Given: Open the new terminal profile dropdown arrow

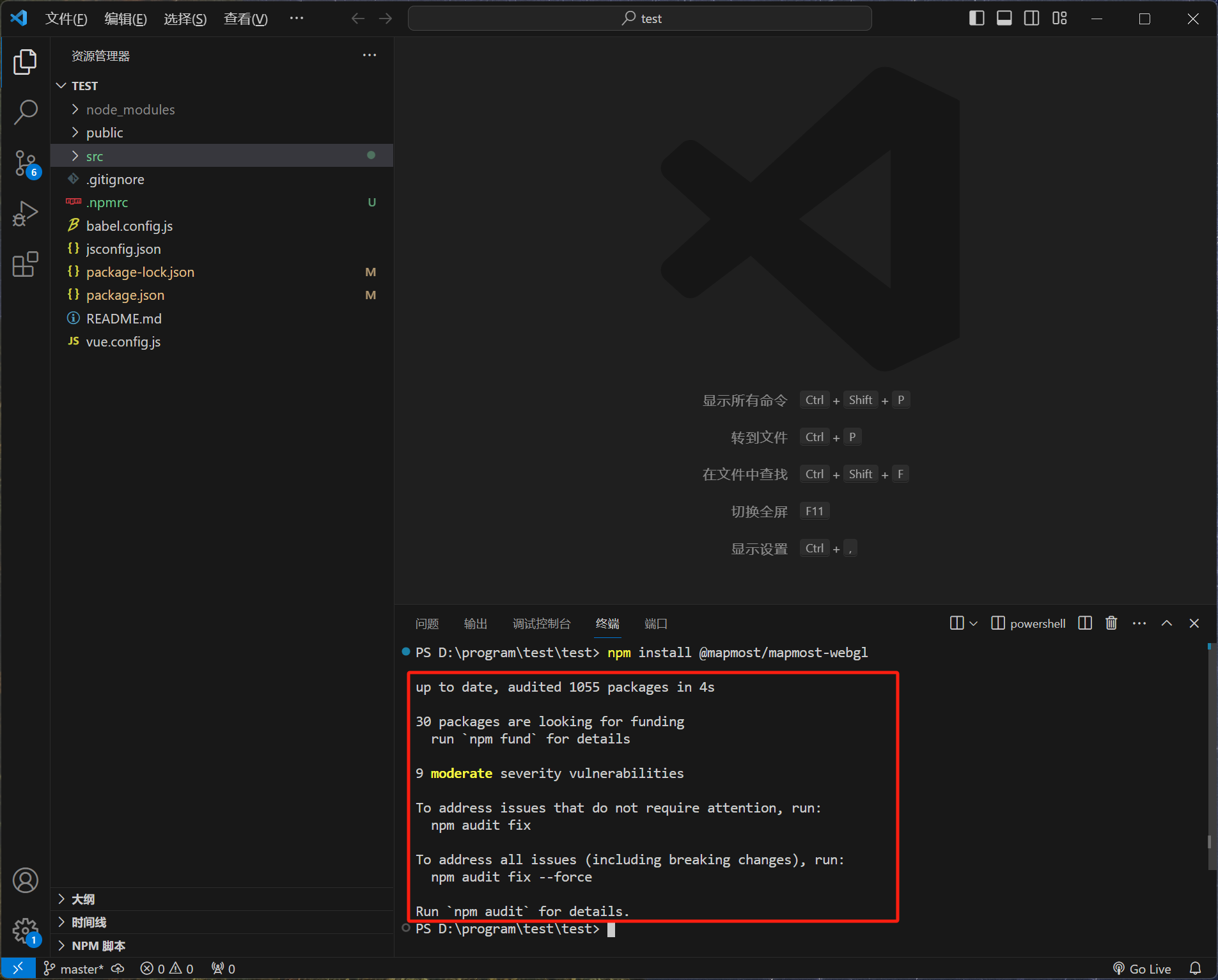Looking at the screenshot, I should [973, 623].
